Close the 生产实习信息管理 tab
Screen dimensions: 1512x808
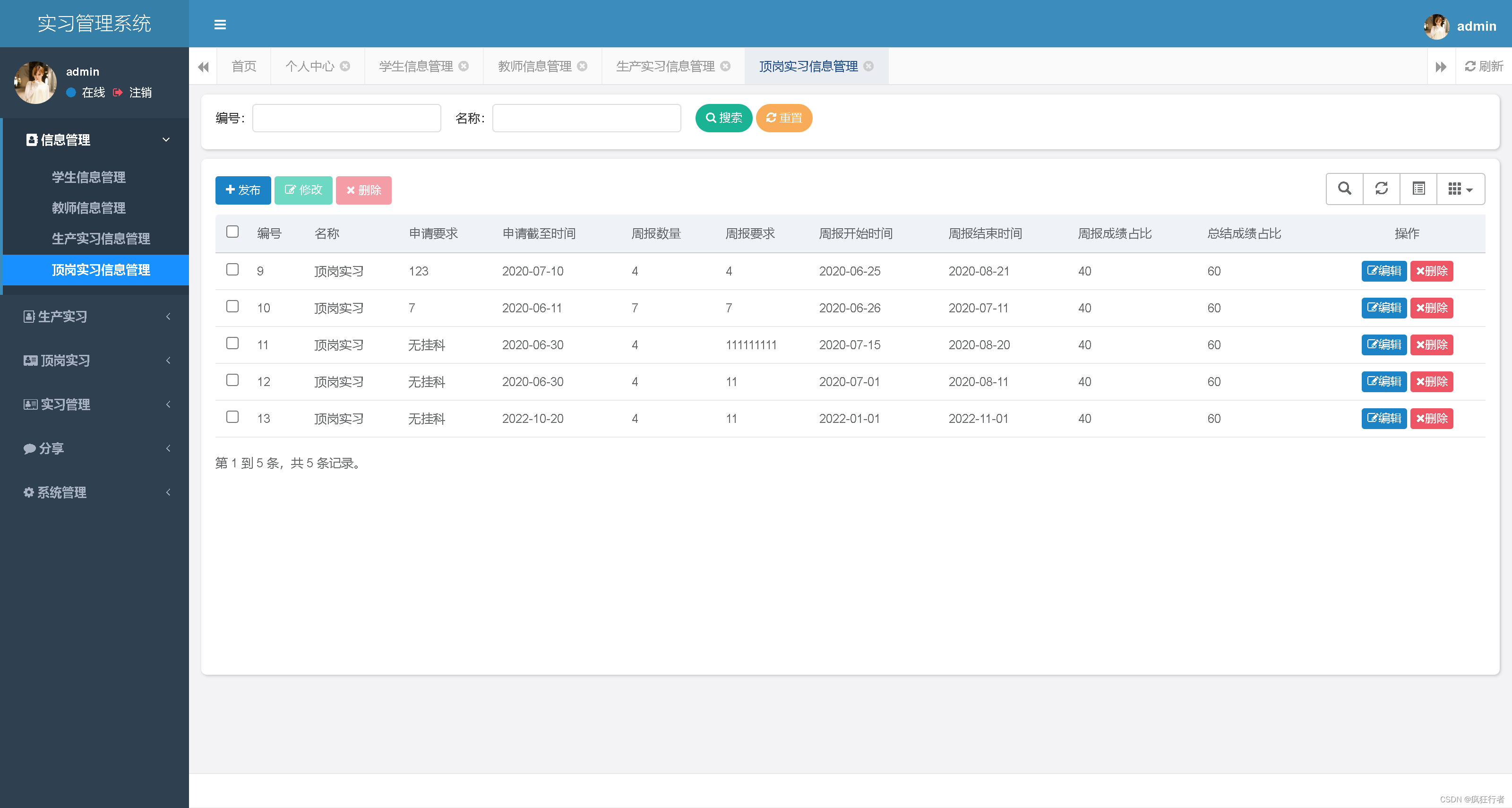pyautogui.click(x=725, y=66)
